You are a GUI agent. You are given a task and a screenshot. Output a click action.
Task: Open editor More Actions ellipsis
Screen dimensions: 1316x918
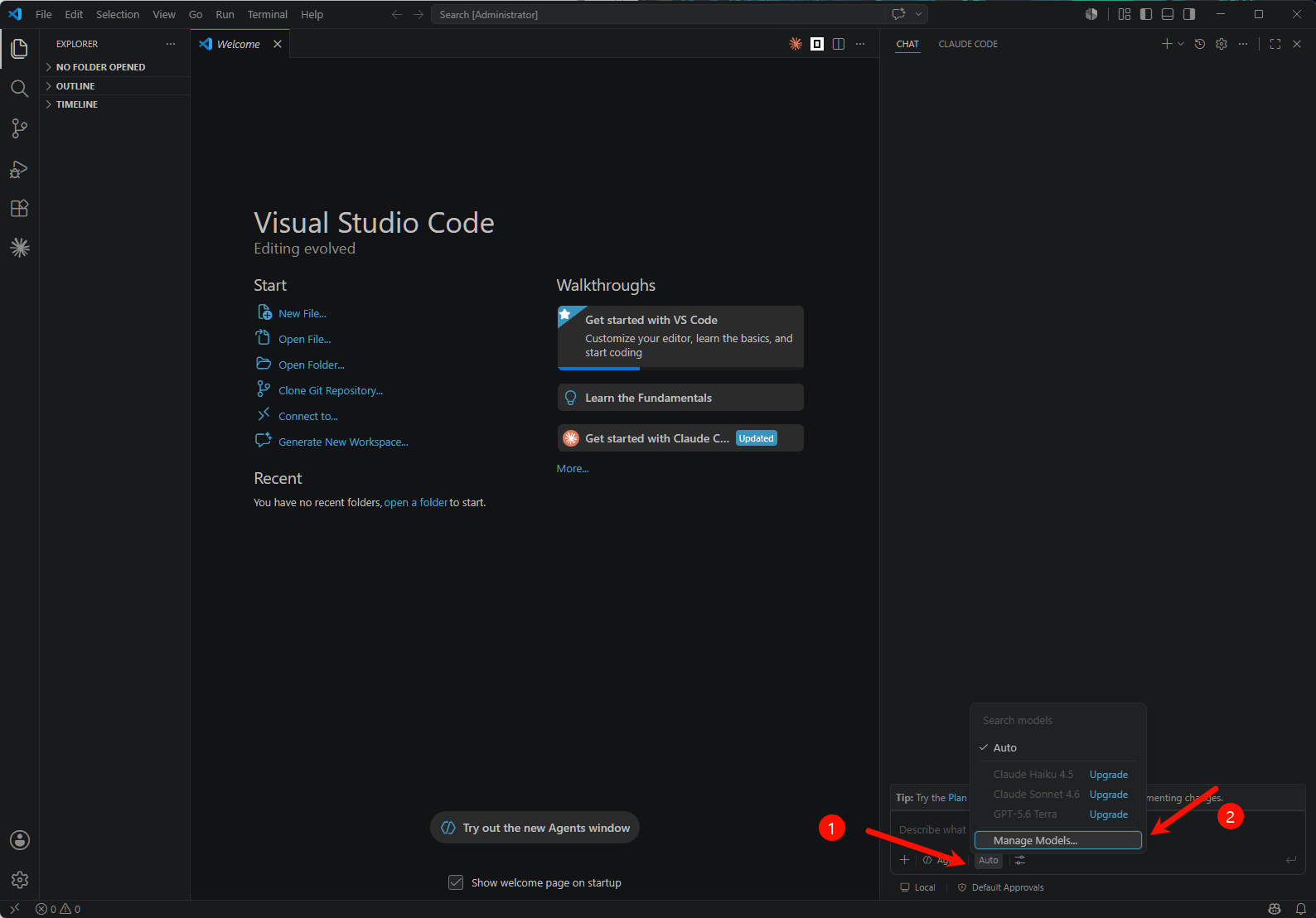coord(860,44)
